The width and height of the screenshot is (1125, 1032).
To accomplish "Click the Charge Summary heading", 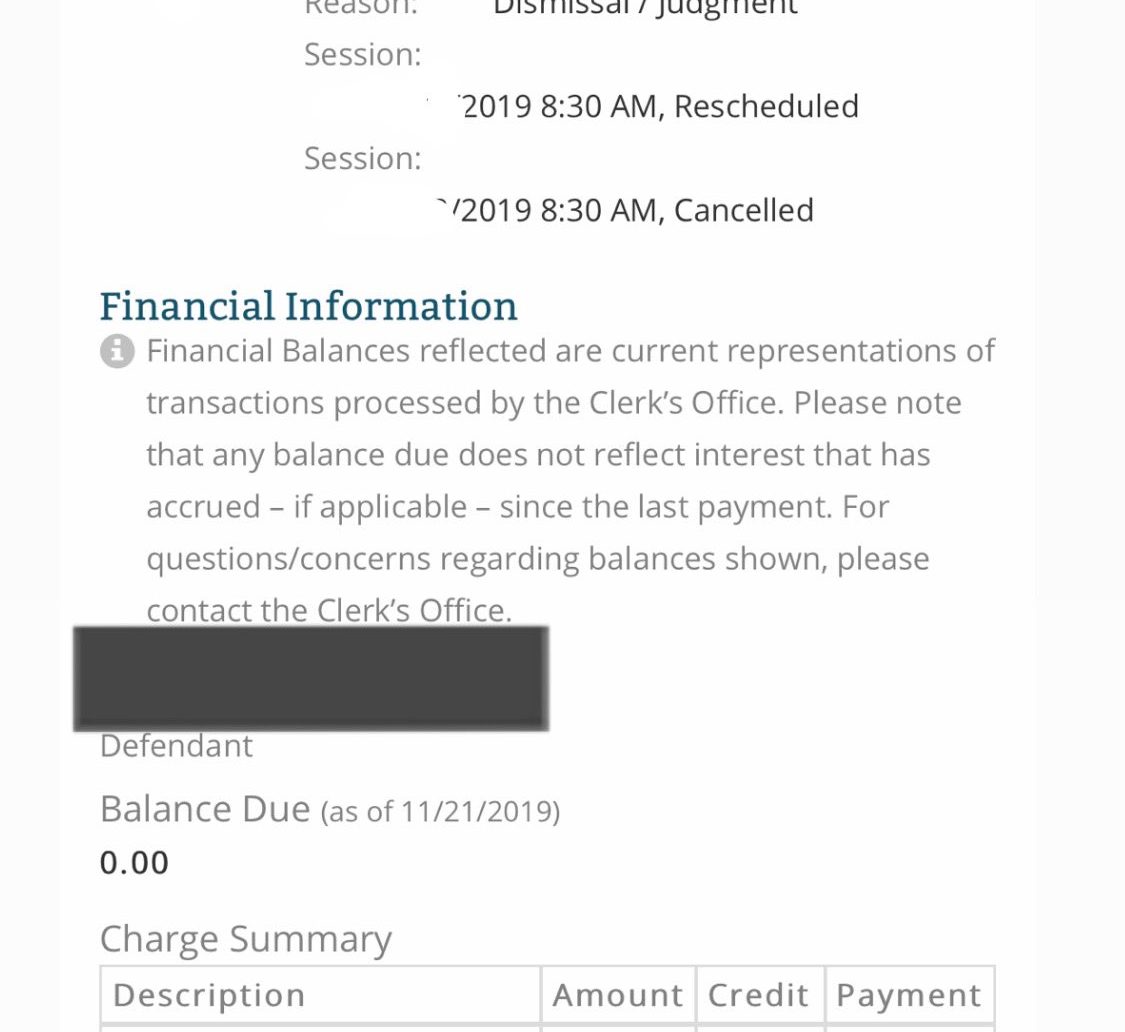I will 246,939.
